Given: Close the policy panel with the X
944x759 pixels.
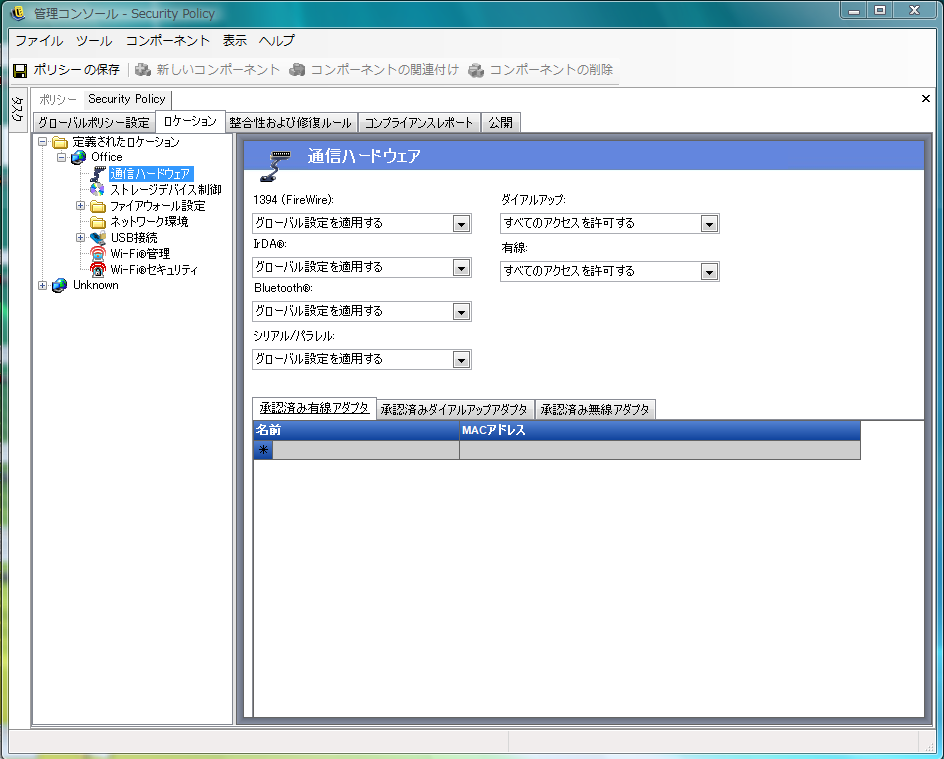Looking at the screenshot, I should pyautogui.click(x=926, y=99).
